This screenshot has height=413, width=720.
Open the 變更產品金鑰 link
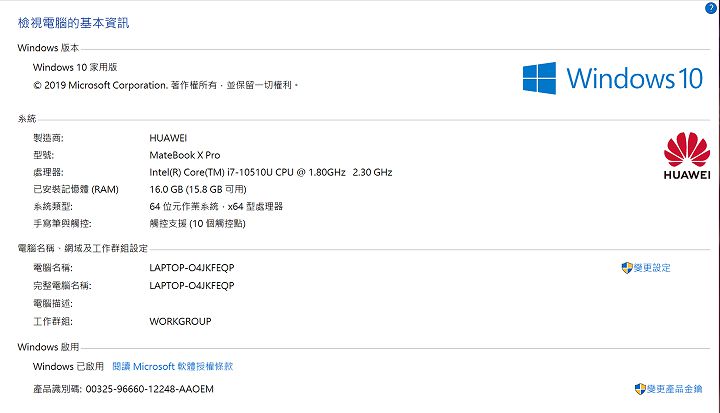click(x=675, y=389)
